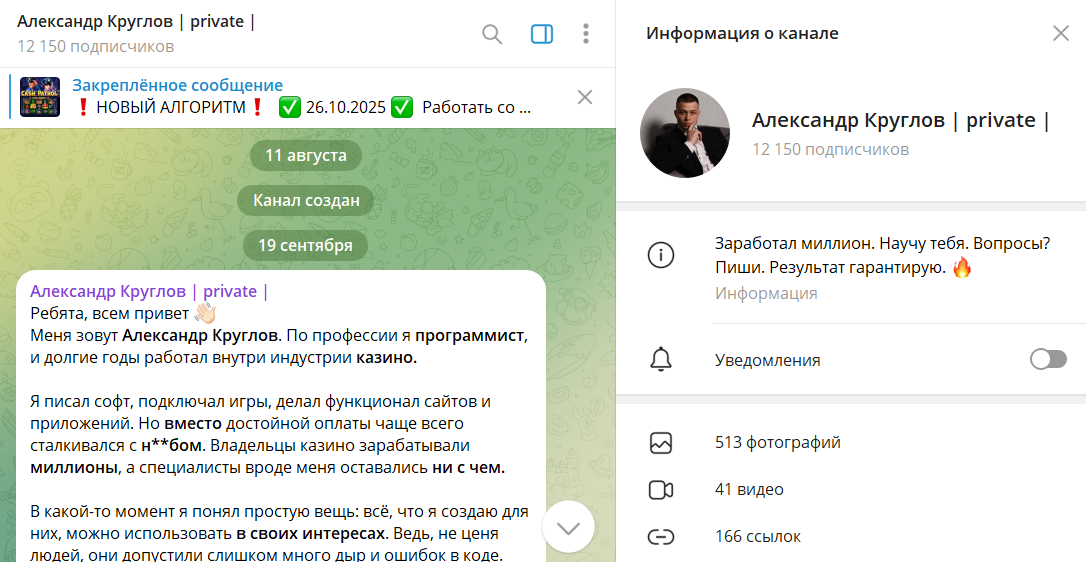Click the bell notifications icon

(660, 360)
